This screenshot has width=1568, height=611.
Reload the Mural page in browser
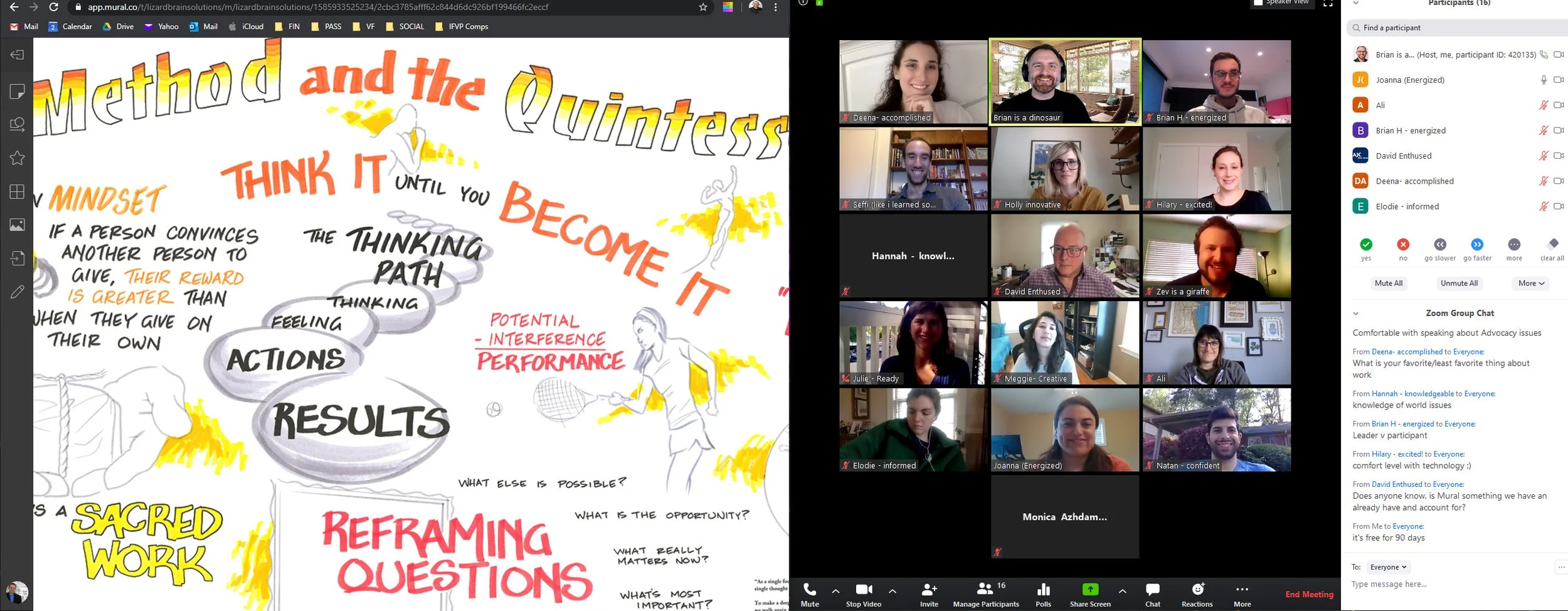click(54, 7)
